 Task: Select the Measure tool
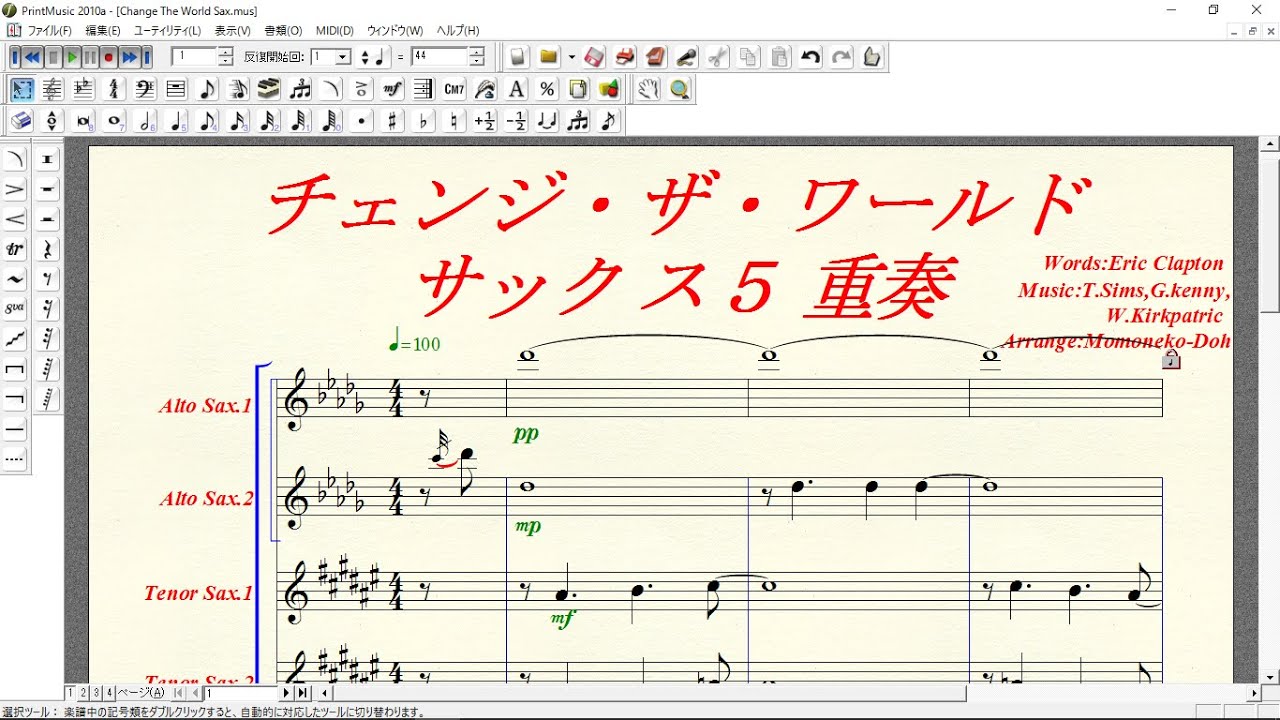click(176, 89)
